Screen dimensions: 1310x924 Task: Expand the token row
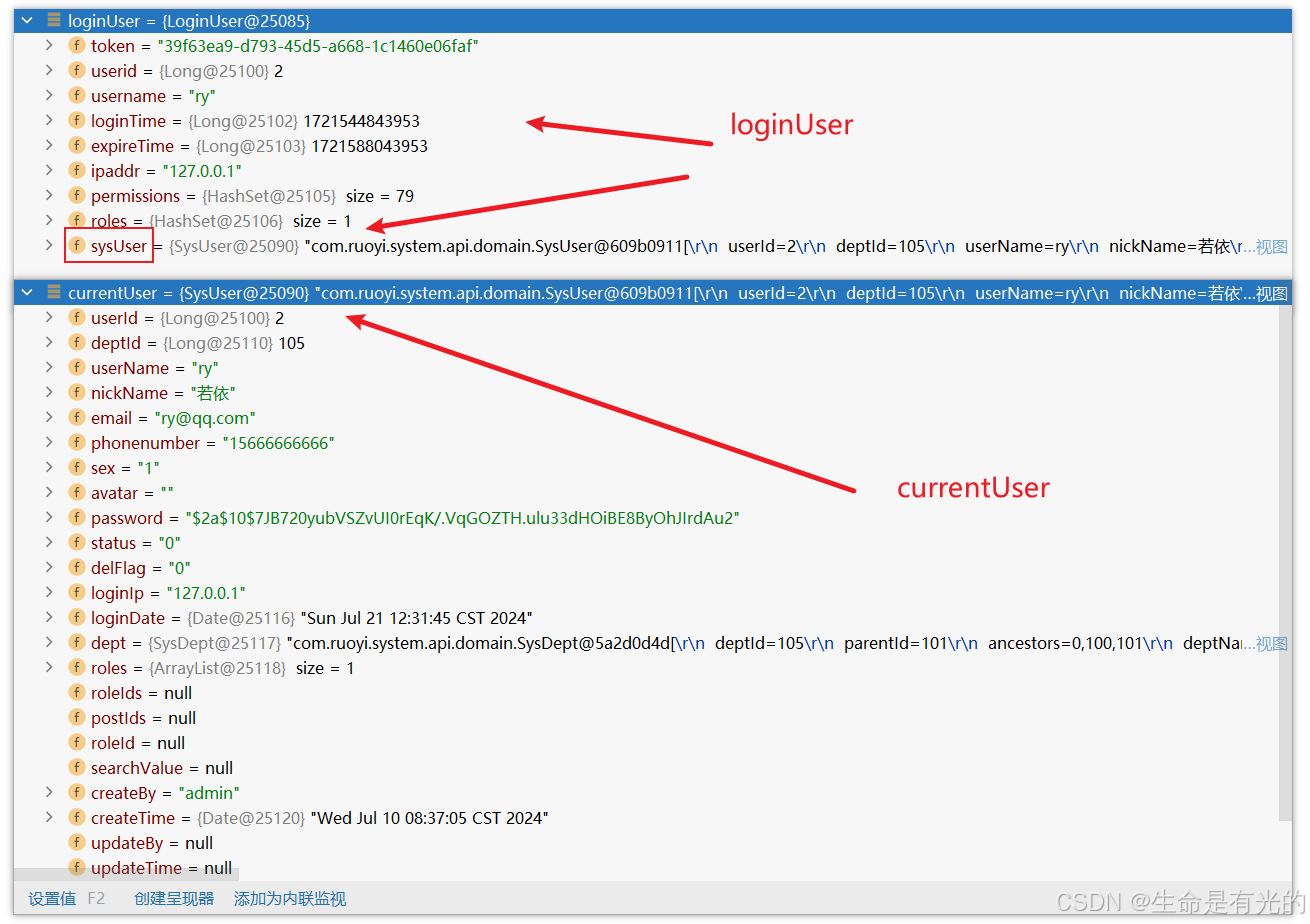click(x=49, y=45)
